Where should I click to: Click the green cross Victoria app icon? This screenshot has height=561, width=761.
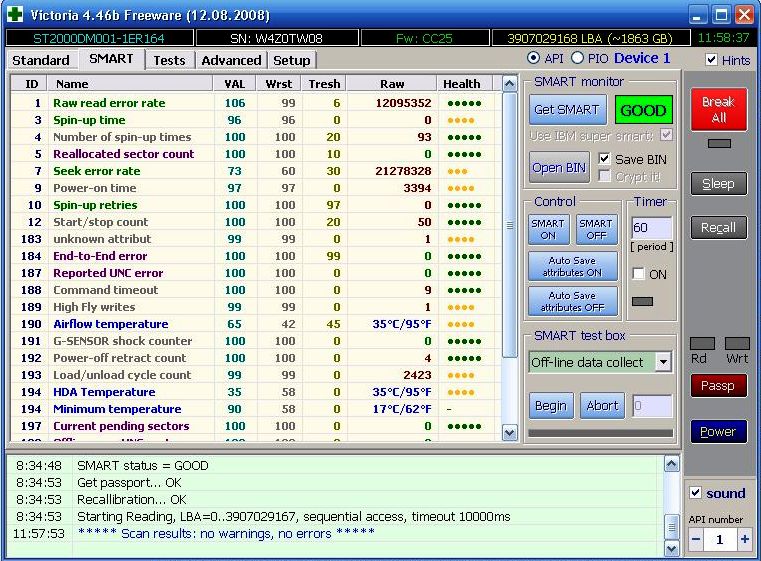pos(15,14)
